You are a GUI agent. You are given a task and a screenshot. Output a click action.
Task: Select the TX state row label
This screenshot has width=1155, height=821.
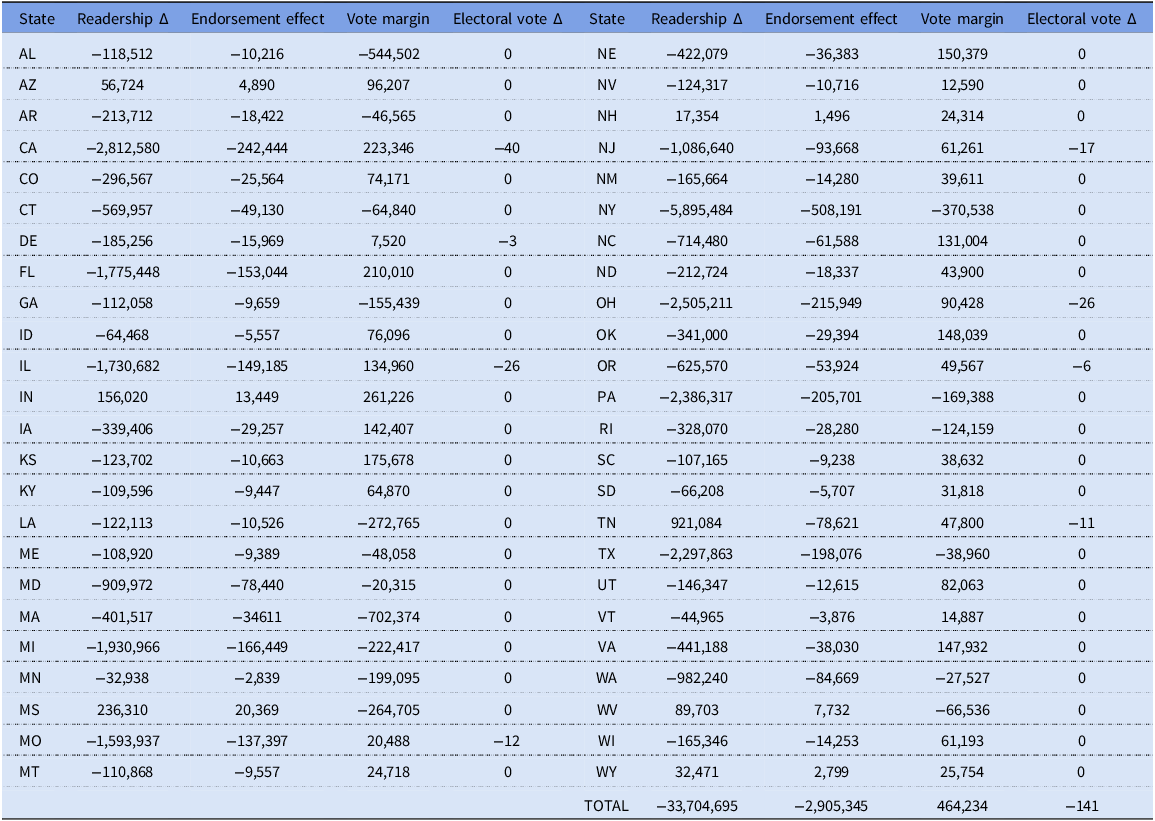[x=606, y=554]
